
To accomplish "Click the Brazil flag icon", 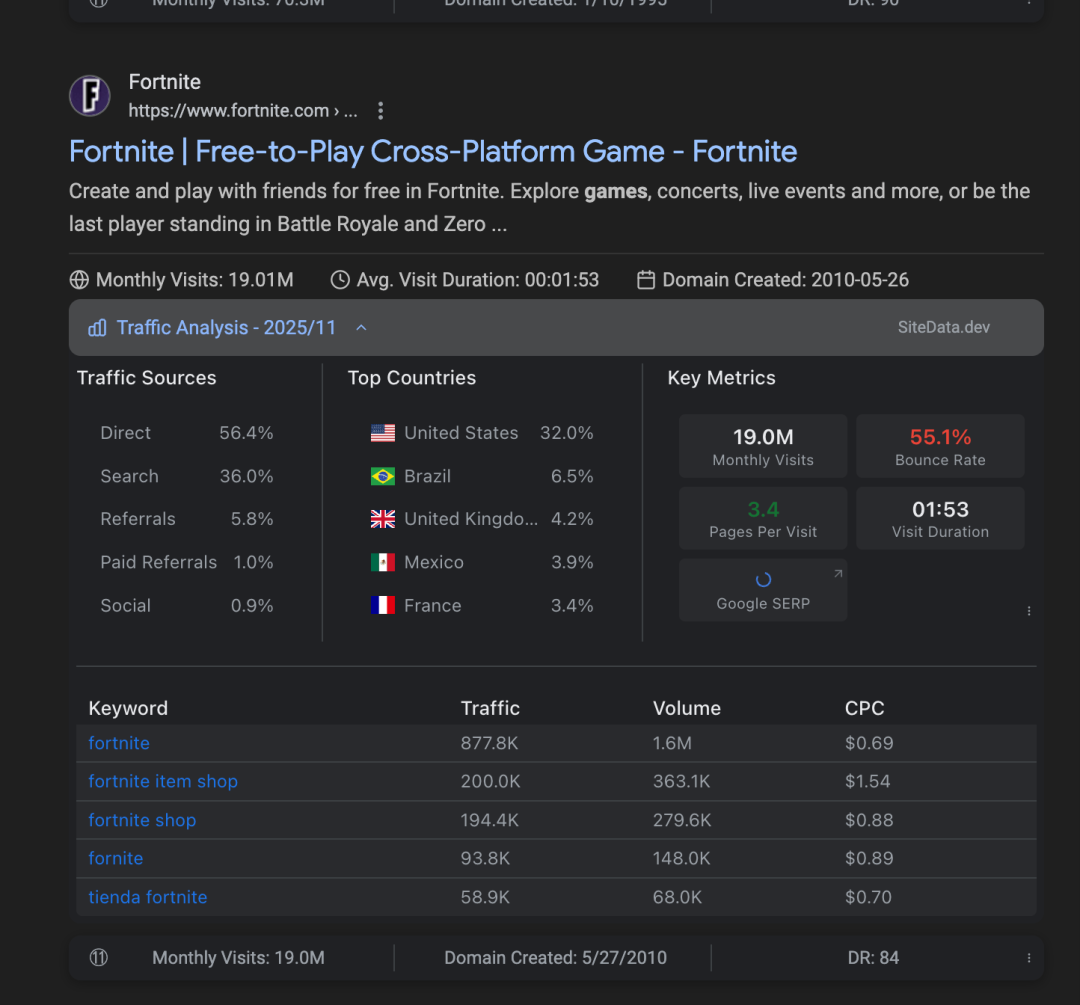I will pos(383,476).
